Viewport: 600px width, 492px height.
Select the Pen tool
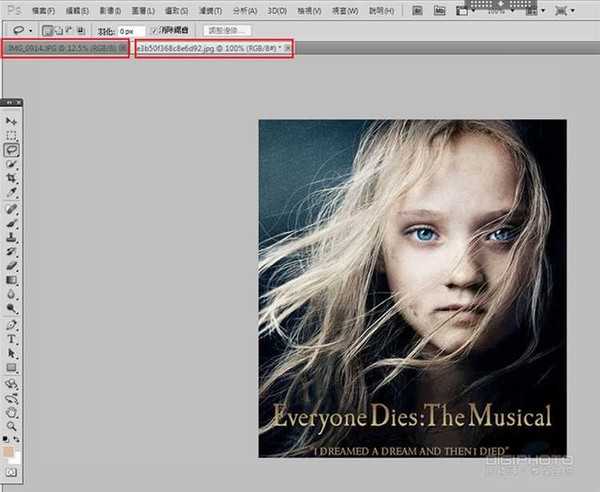[12, 325]
